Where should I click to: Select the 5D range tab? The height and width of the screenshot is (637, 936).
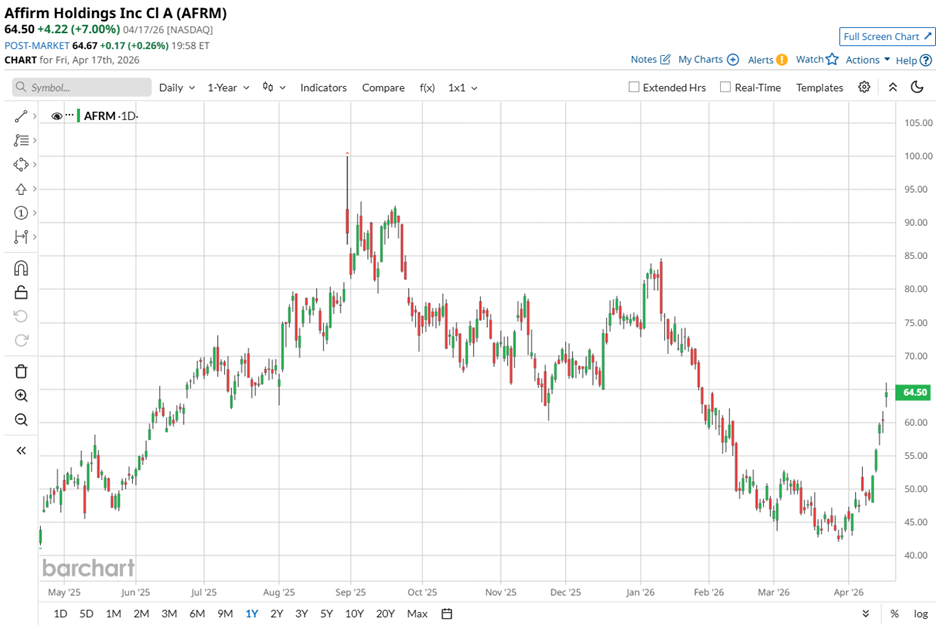click(87, 614)
